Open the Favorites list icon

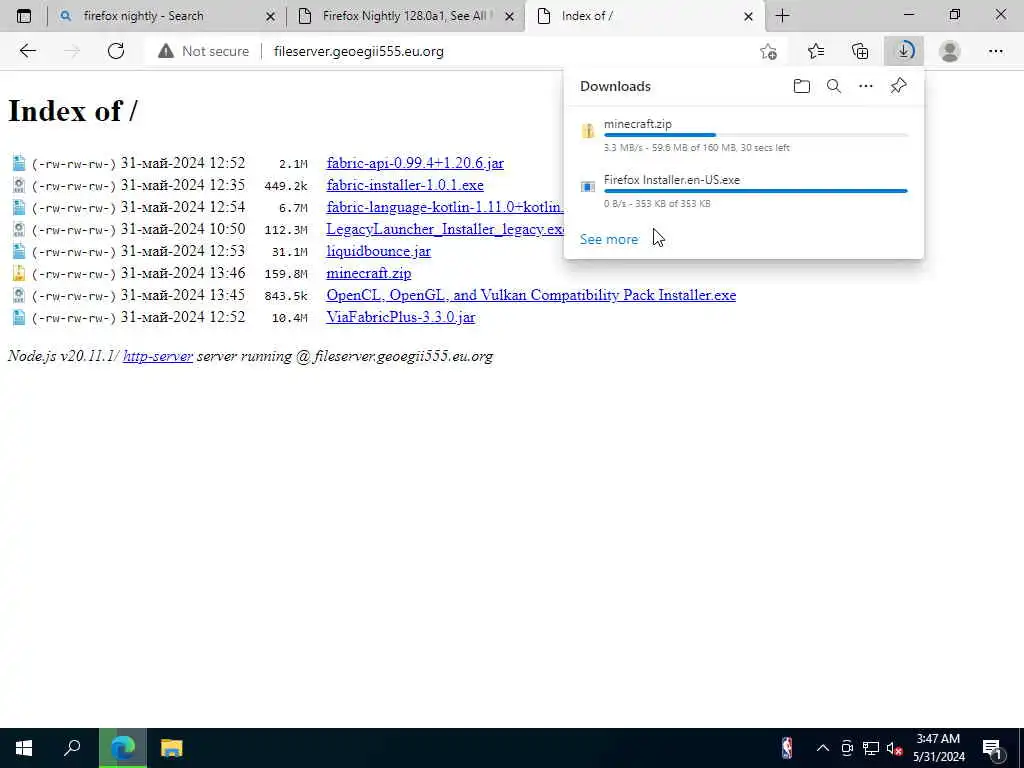click(x=816, y=51)
